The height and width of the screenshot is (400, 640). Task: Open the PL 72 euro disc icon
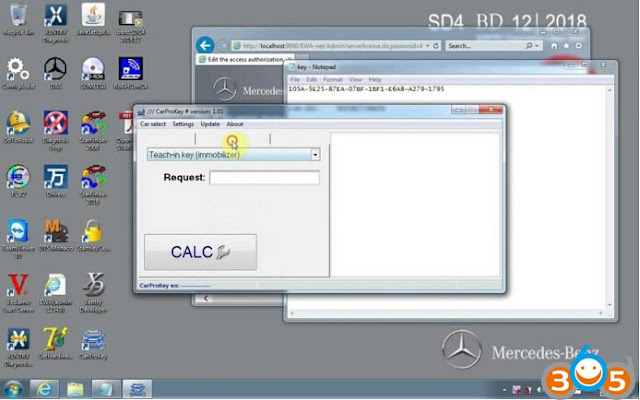18,181
